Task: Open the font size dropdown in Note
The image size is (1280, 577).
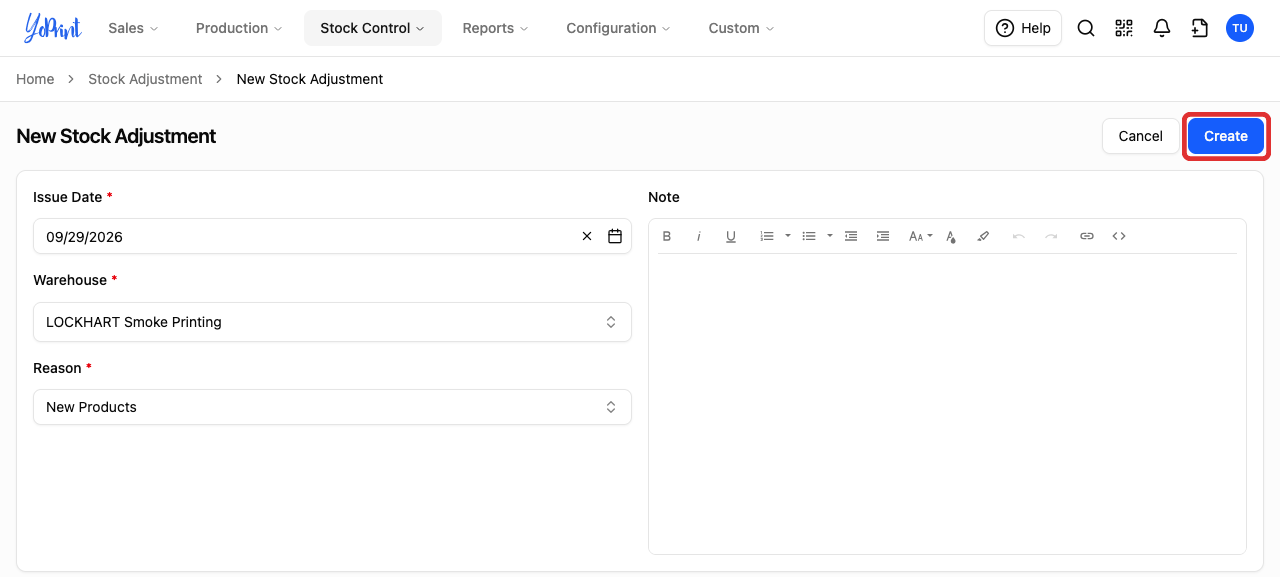Action: pos(920,236)
